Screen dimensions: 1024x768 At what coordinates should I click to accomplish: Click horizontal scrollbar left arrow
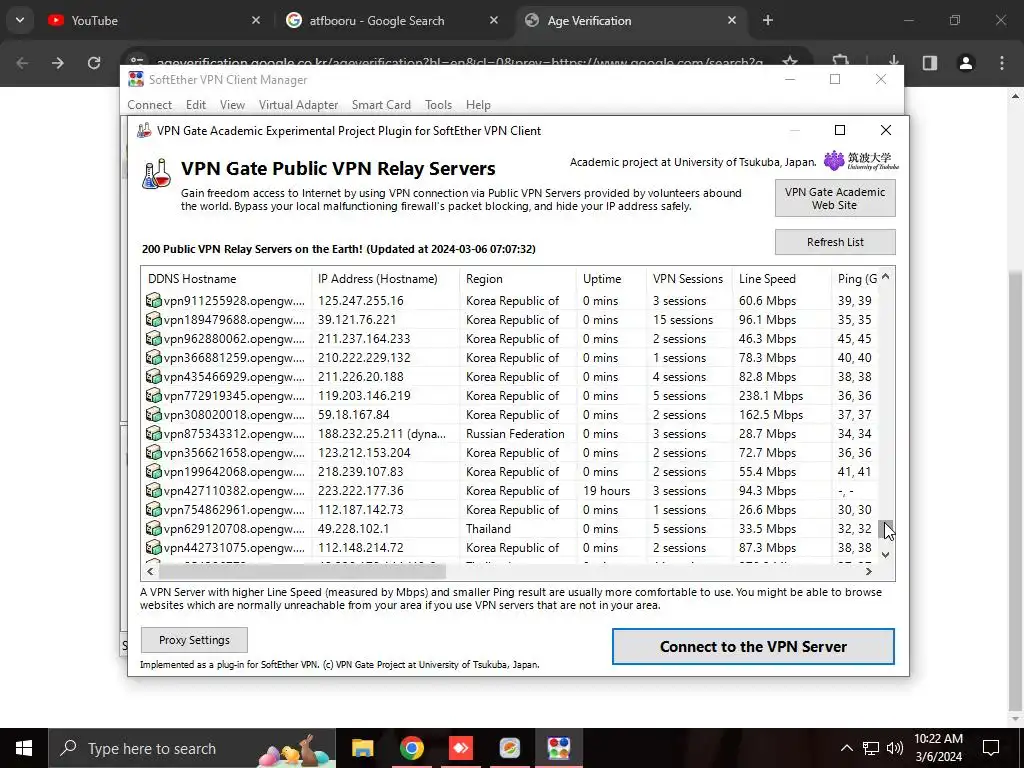[151, 571]
